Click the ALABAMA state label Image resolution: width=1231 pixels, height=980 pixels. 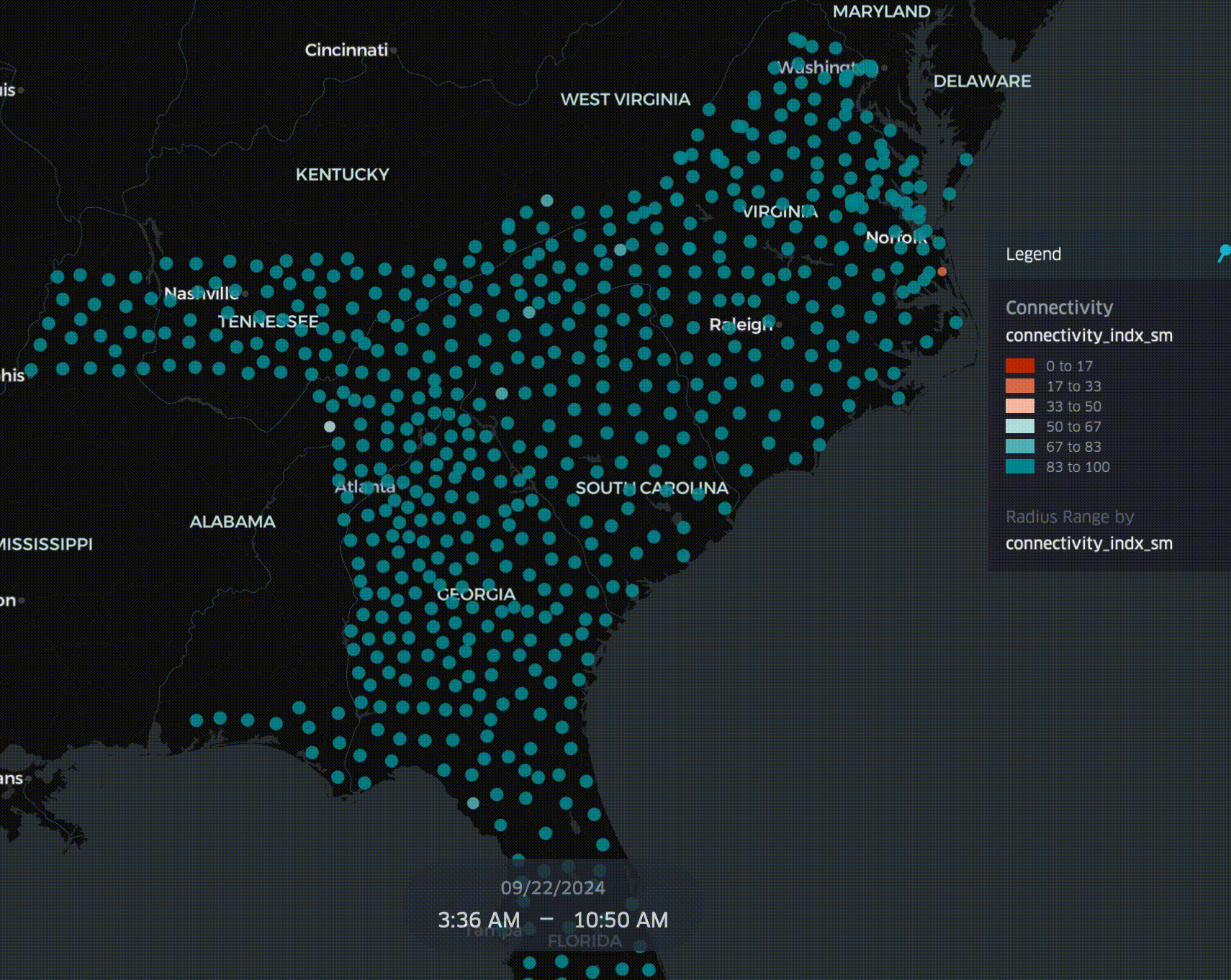coord(233,522)
